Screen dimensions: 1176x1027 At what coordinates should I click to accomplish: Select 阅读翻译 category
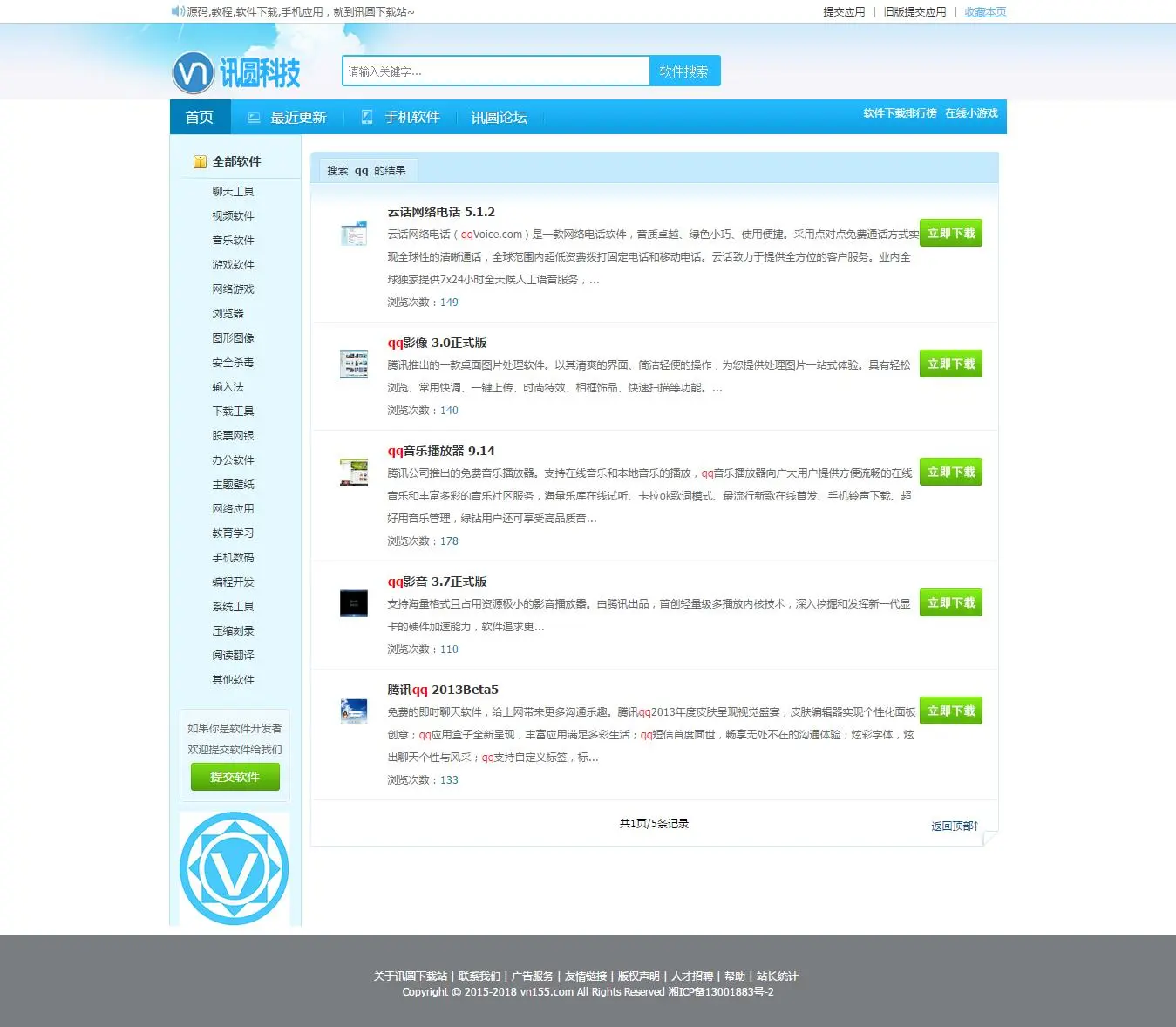tap(233, 655)
